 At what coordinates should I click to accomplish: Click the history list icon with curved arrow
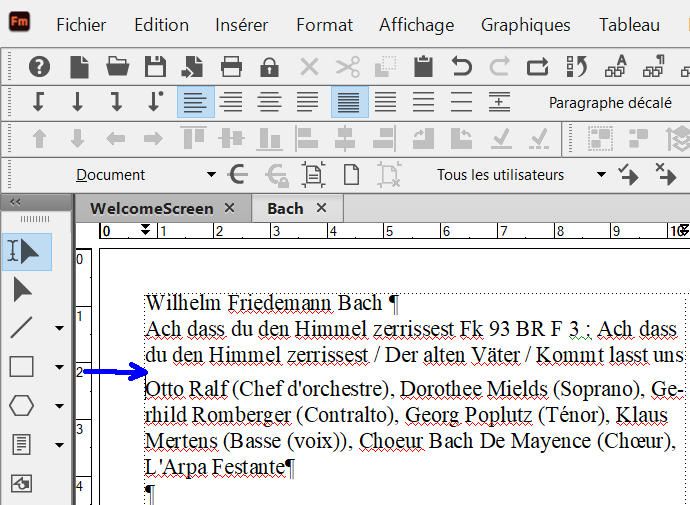coord(576,67)
